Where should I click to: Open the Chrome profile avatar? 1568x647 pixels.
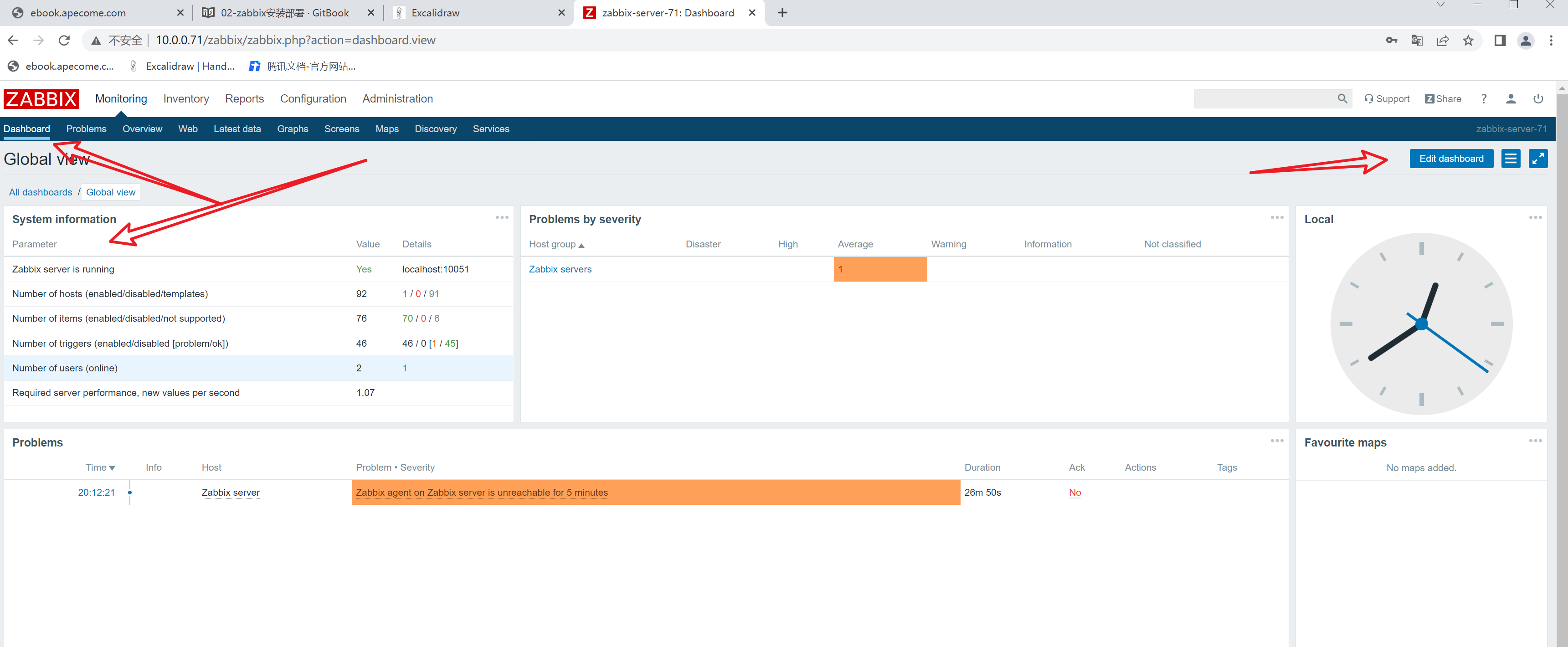coord(1525,40)
